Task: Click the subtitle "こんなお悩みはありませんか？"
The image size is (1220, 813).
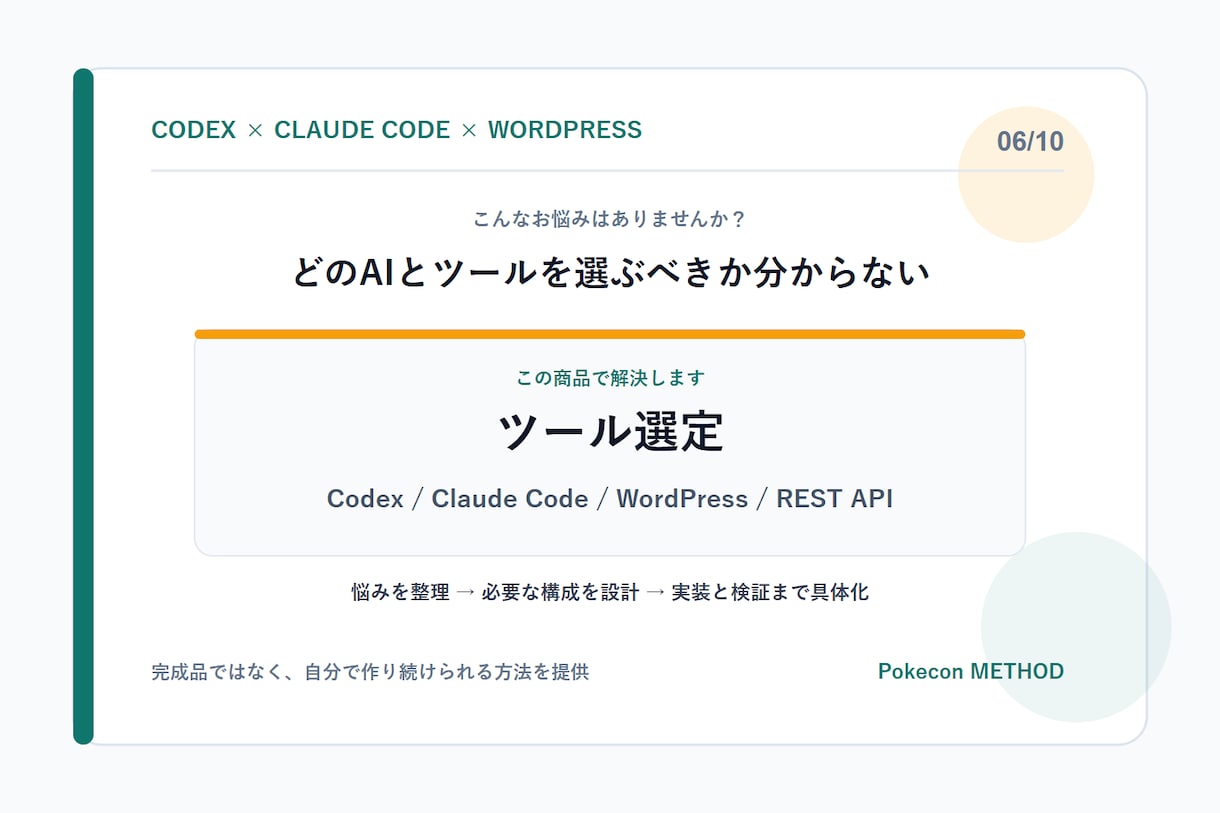Action: click(610, 218)
